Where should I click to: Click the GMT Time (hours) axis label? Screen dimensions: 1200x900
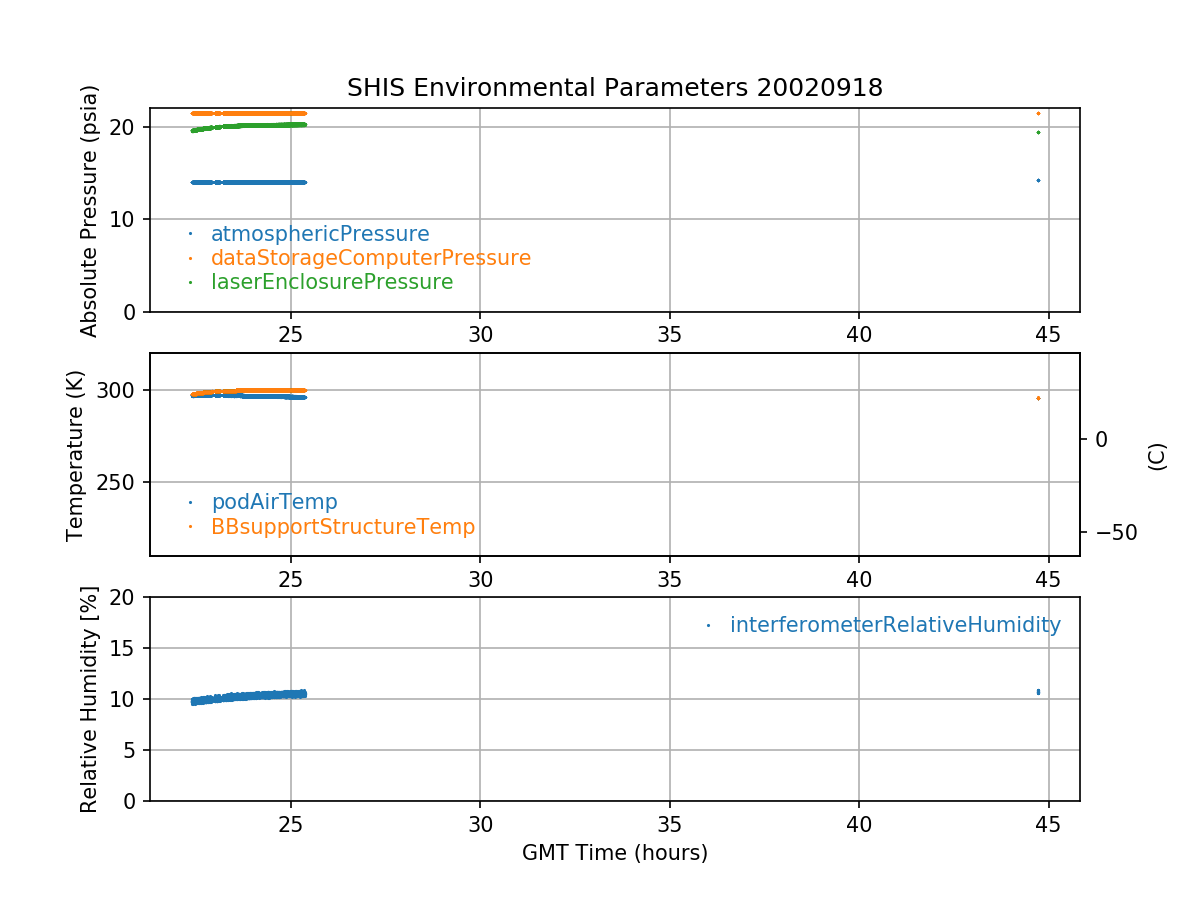[x=614, y=853]
